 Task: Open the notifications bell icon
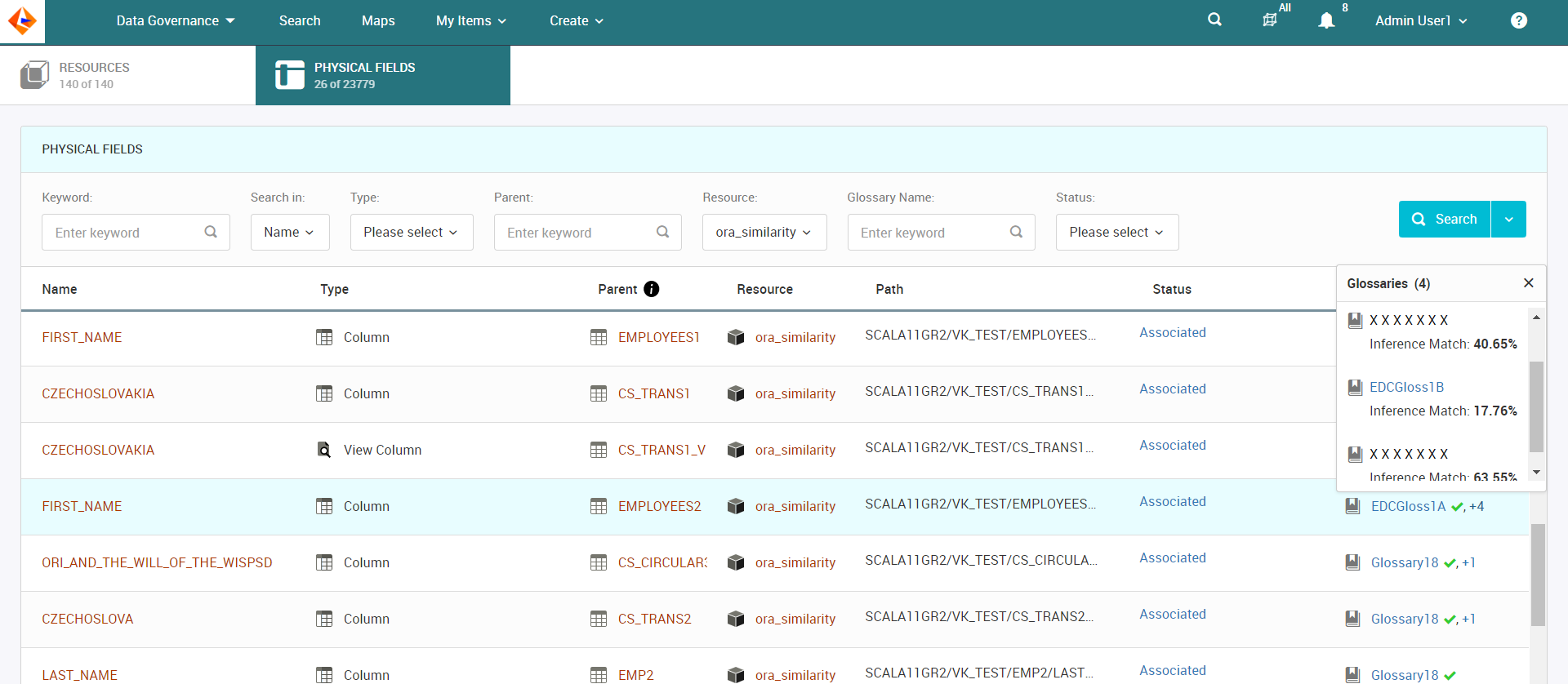pos(1326,20)
